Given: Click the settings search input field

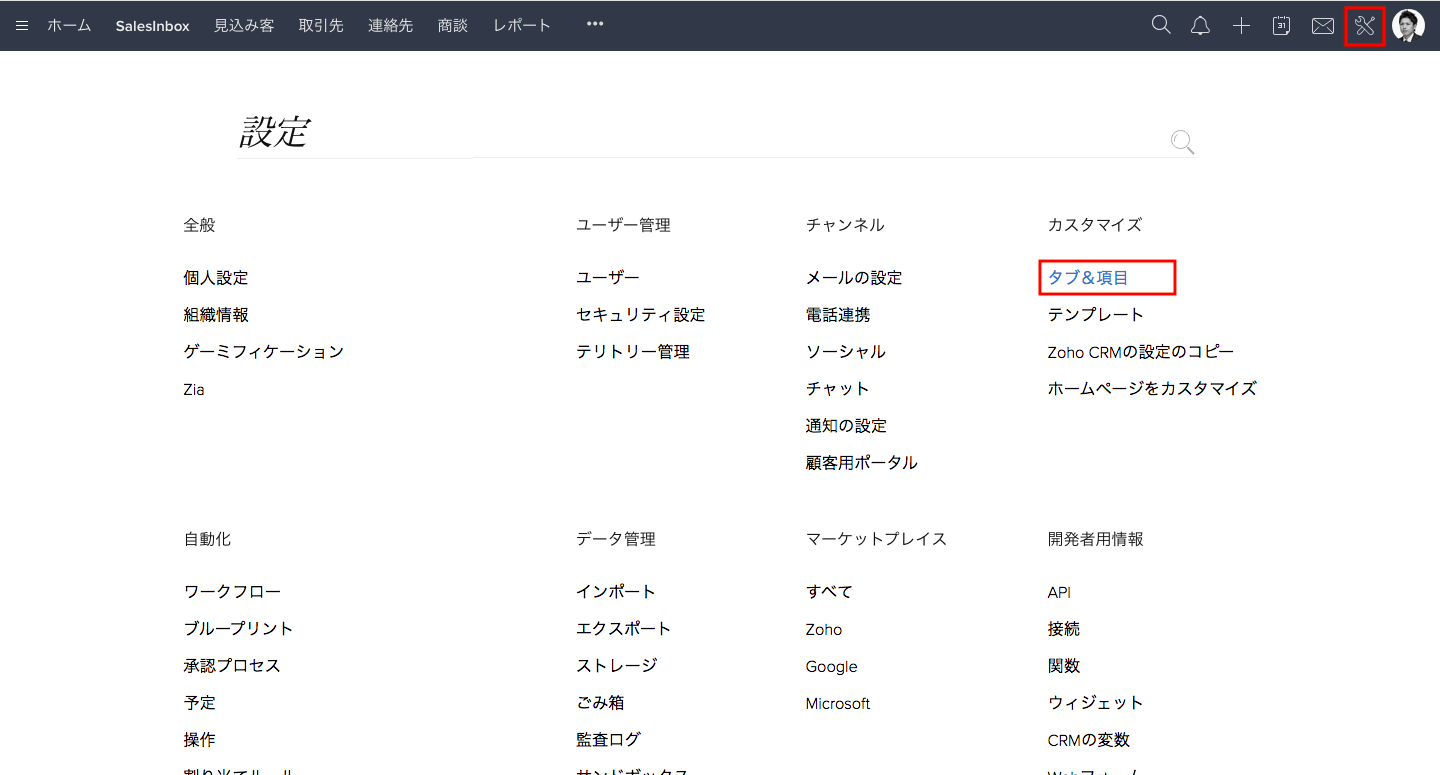Looking at the screenshot, I should 700,135.
